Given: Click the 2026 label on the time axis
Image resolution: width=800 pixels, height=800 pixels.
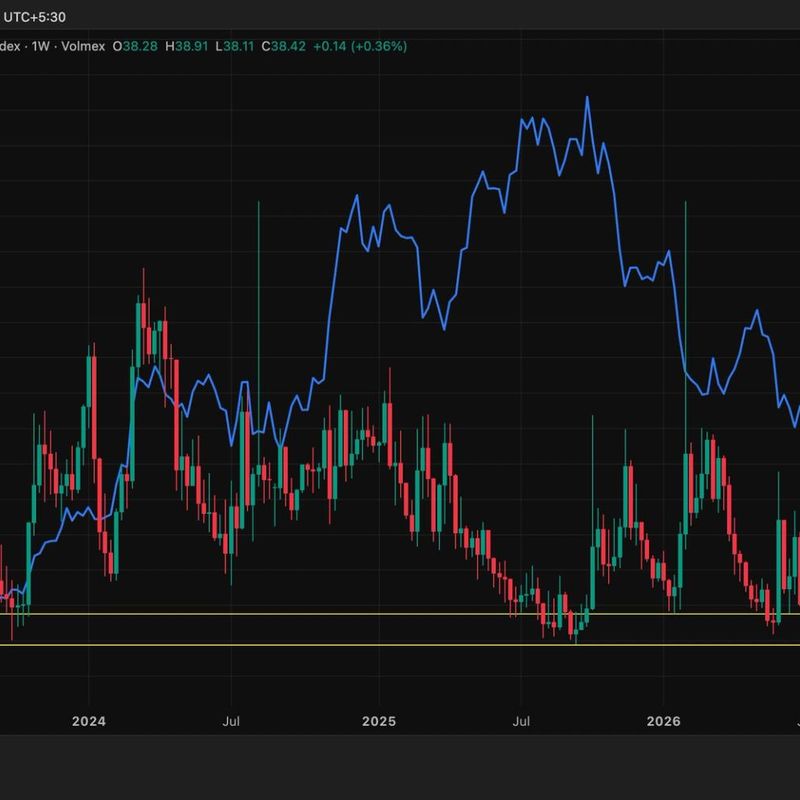Looking at the screenshot, I should pyautogui.click(x=663, y=721).
